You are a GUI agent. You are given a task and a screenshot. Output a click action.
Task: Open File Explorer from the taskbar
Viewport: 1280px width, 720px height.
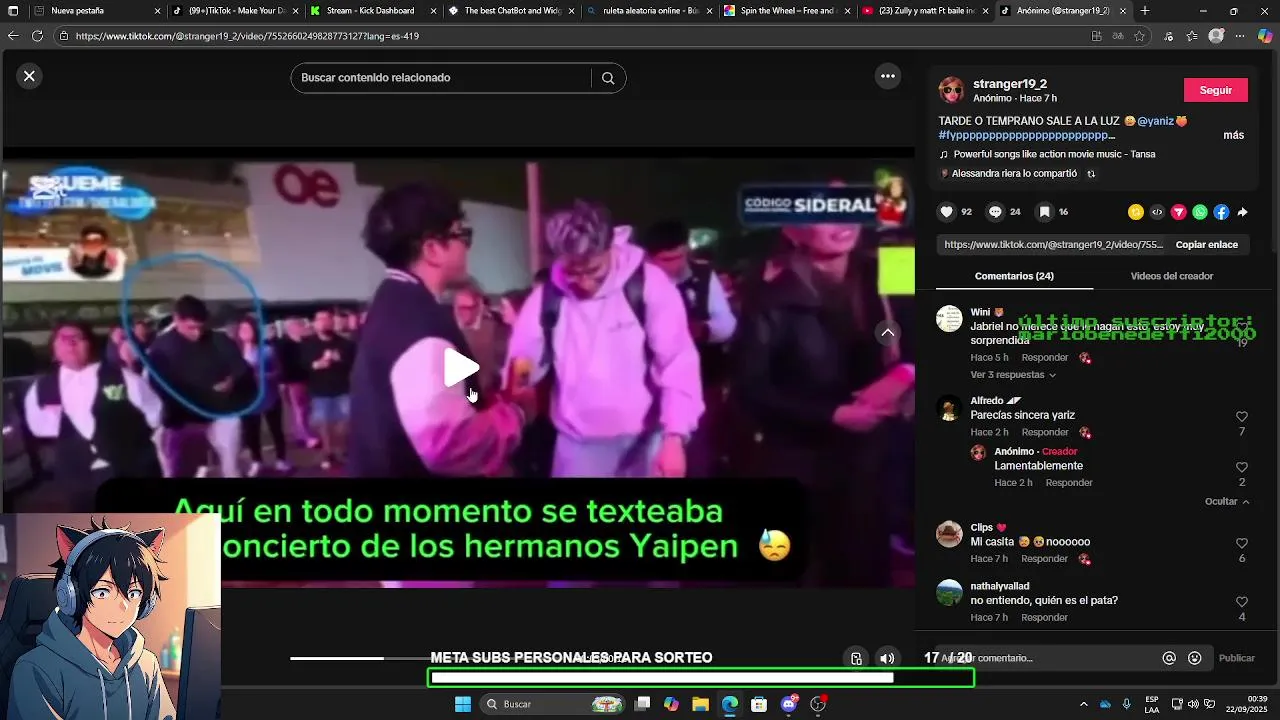(x=700, y=704)
